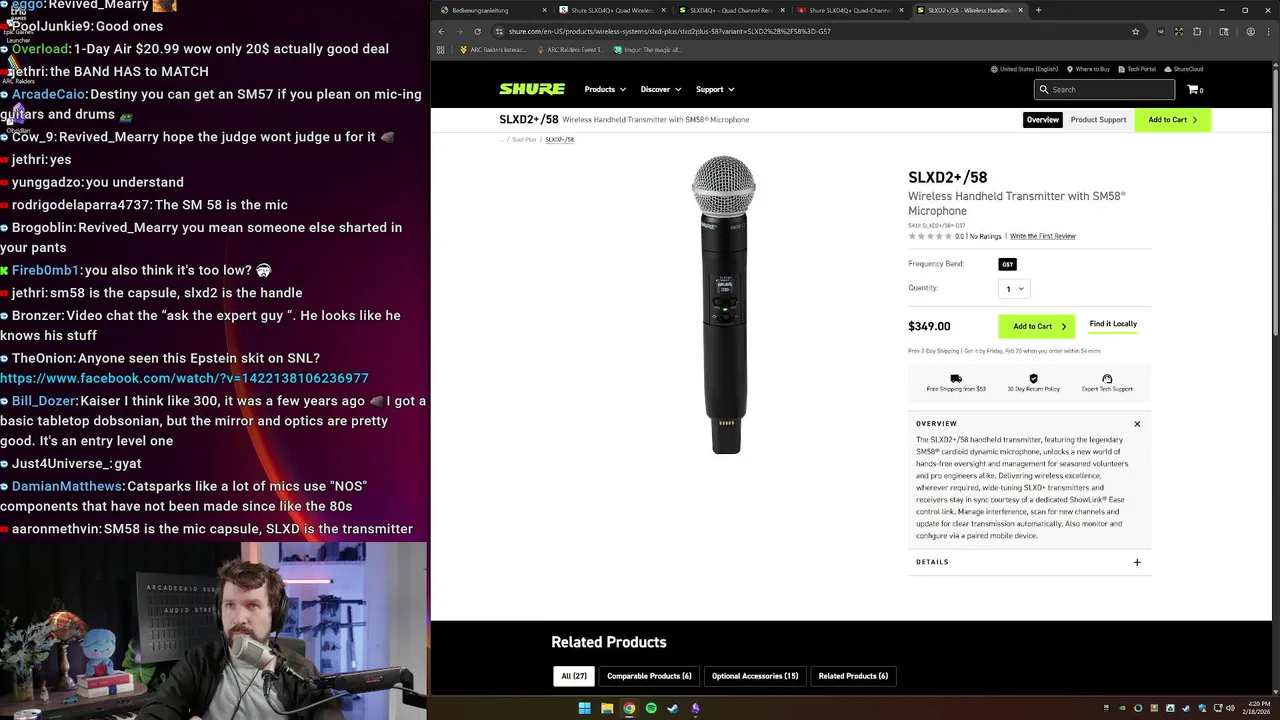Click the browser forward arrow
Viewport: 1280px width, 720px height.
(x=459, y=31)
